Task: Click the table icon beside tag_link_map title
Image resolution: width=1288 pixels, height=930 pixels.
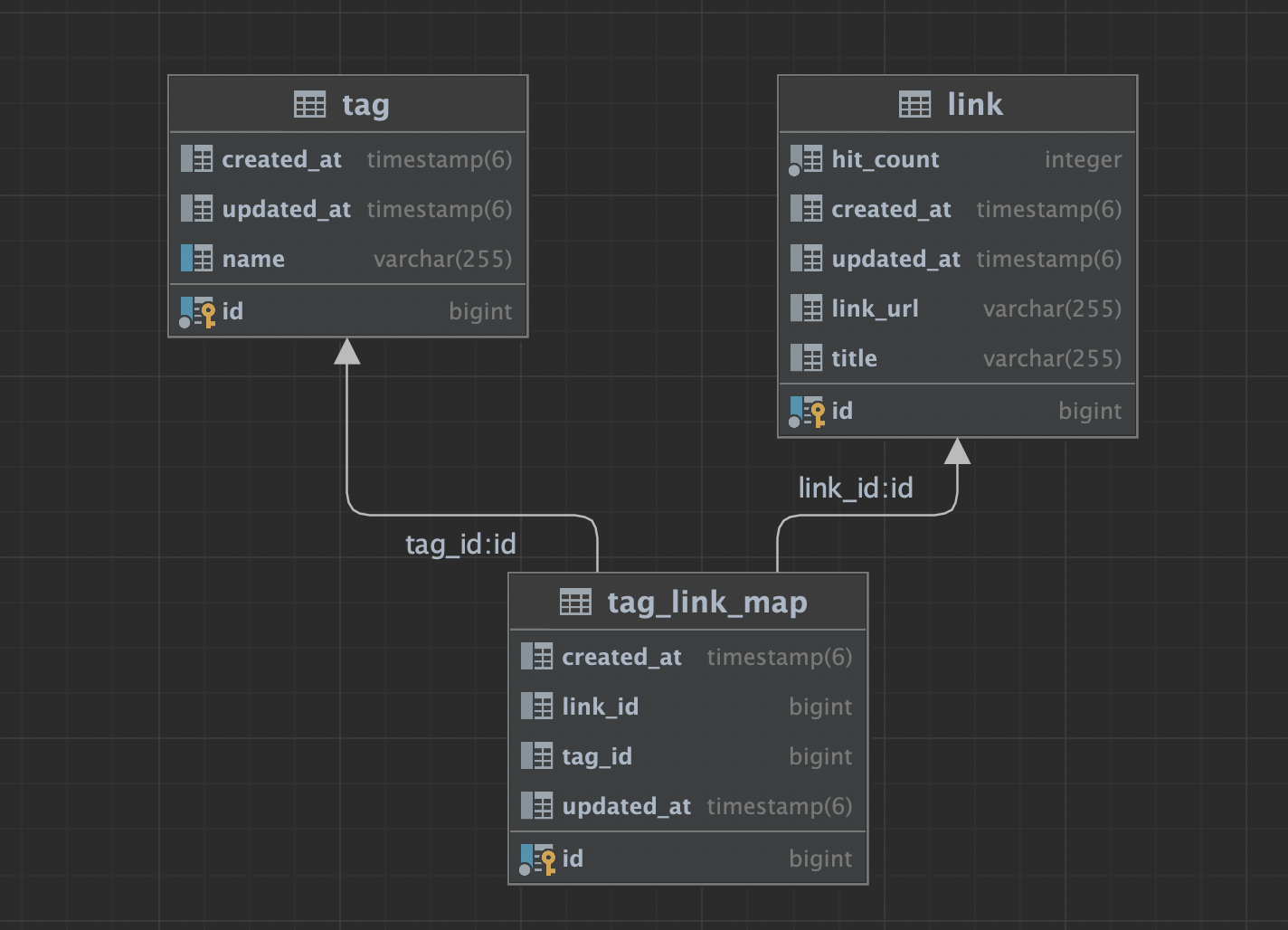Action: [x=575, y=602]
